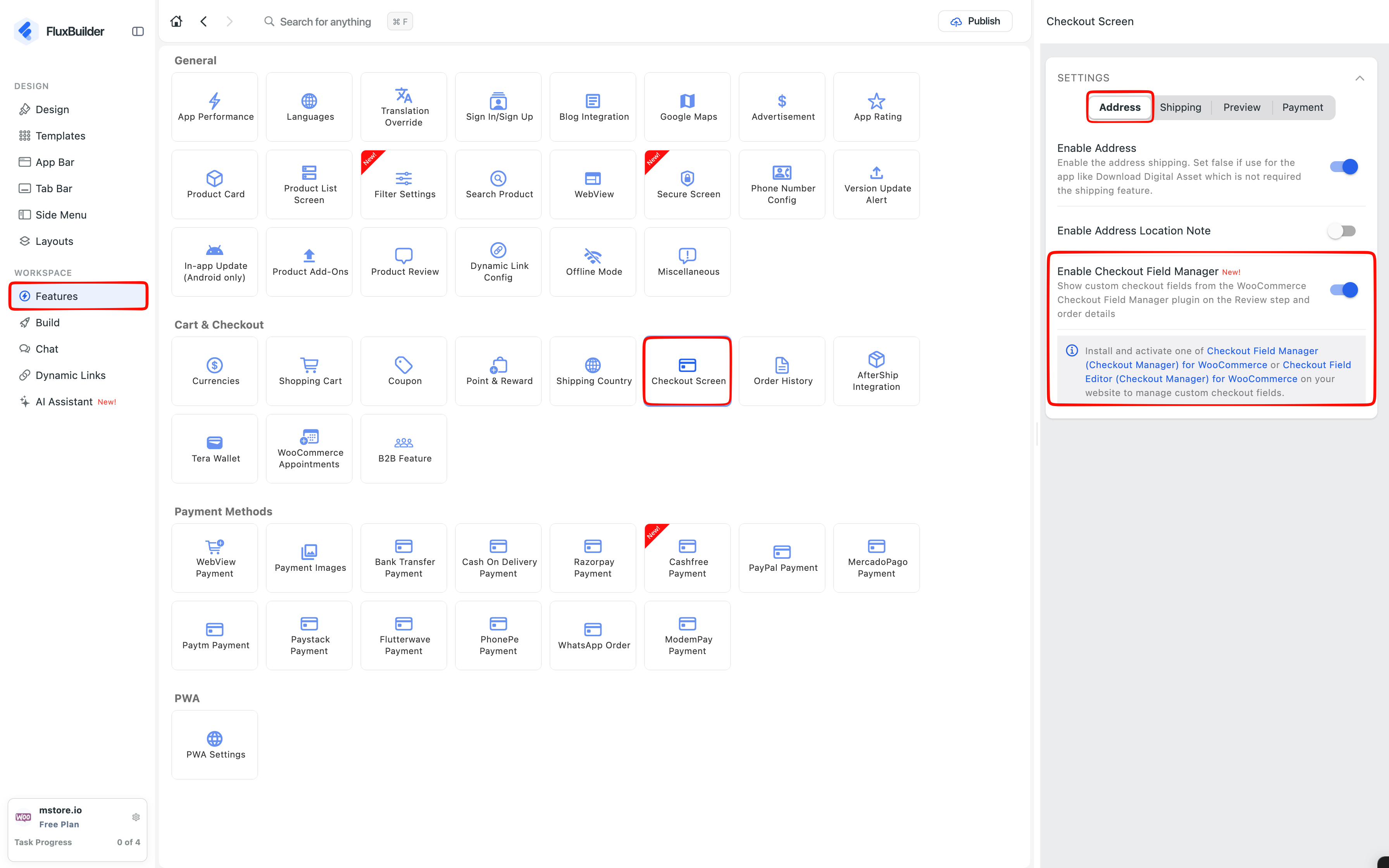Open Translation Override settings
Screen dimensions: 1389x868
click(x=403, y=107)
